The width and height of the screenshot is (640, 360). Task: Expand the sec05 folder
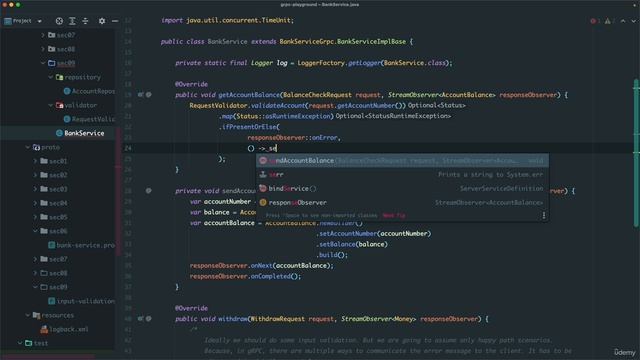click(35, 217)
